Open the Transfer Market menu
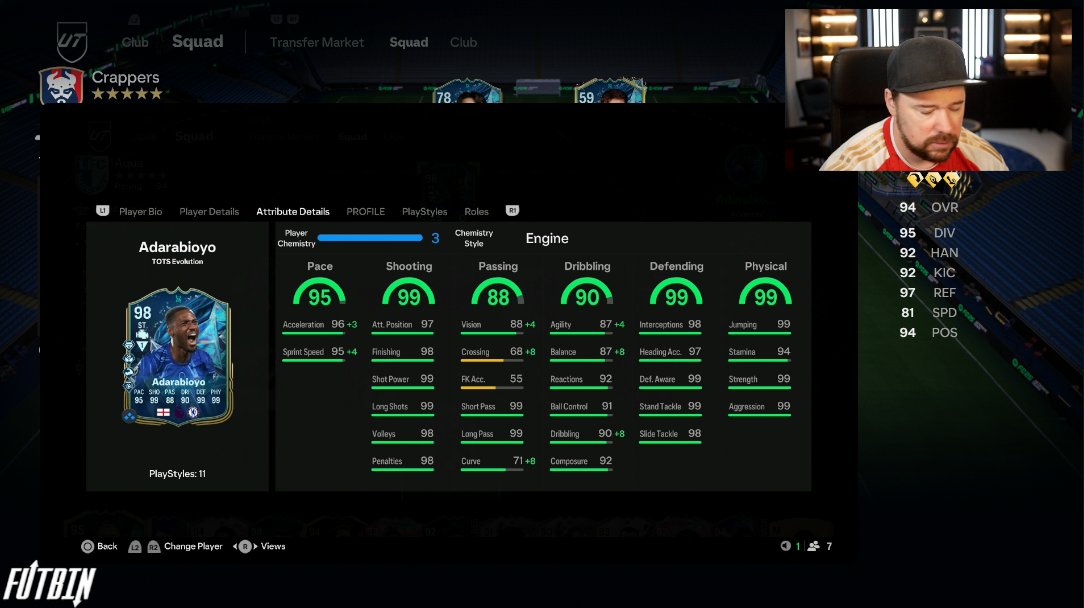The width and height of the screenshot is (1084, 608). [317, 42]
